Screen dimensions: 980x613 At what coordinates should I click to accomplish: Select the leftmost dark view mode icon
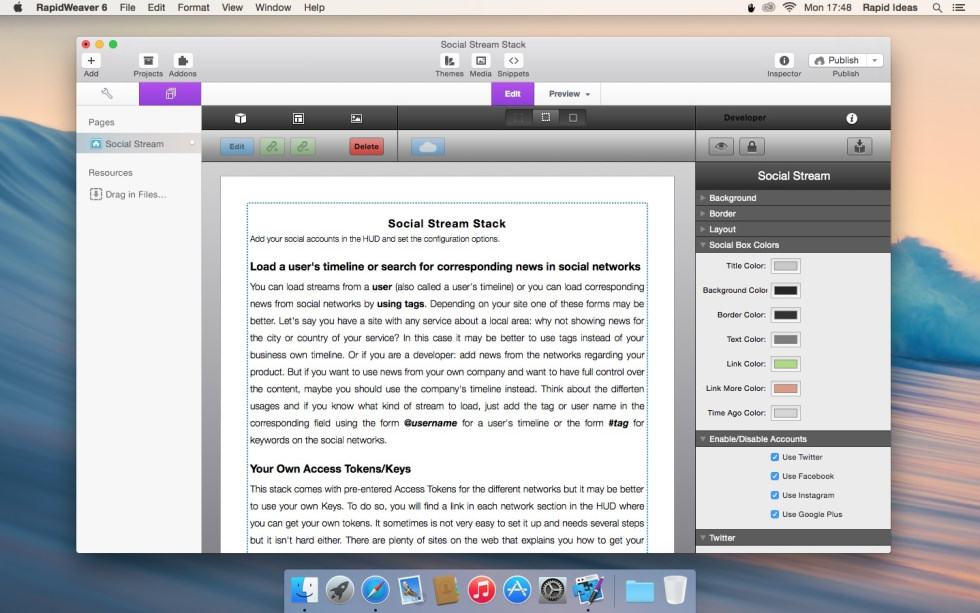tap(519, 117)
